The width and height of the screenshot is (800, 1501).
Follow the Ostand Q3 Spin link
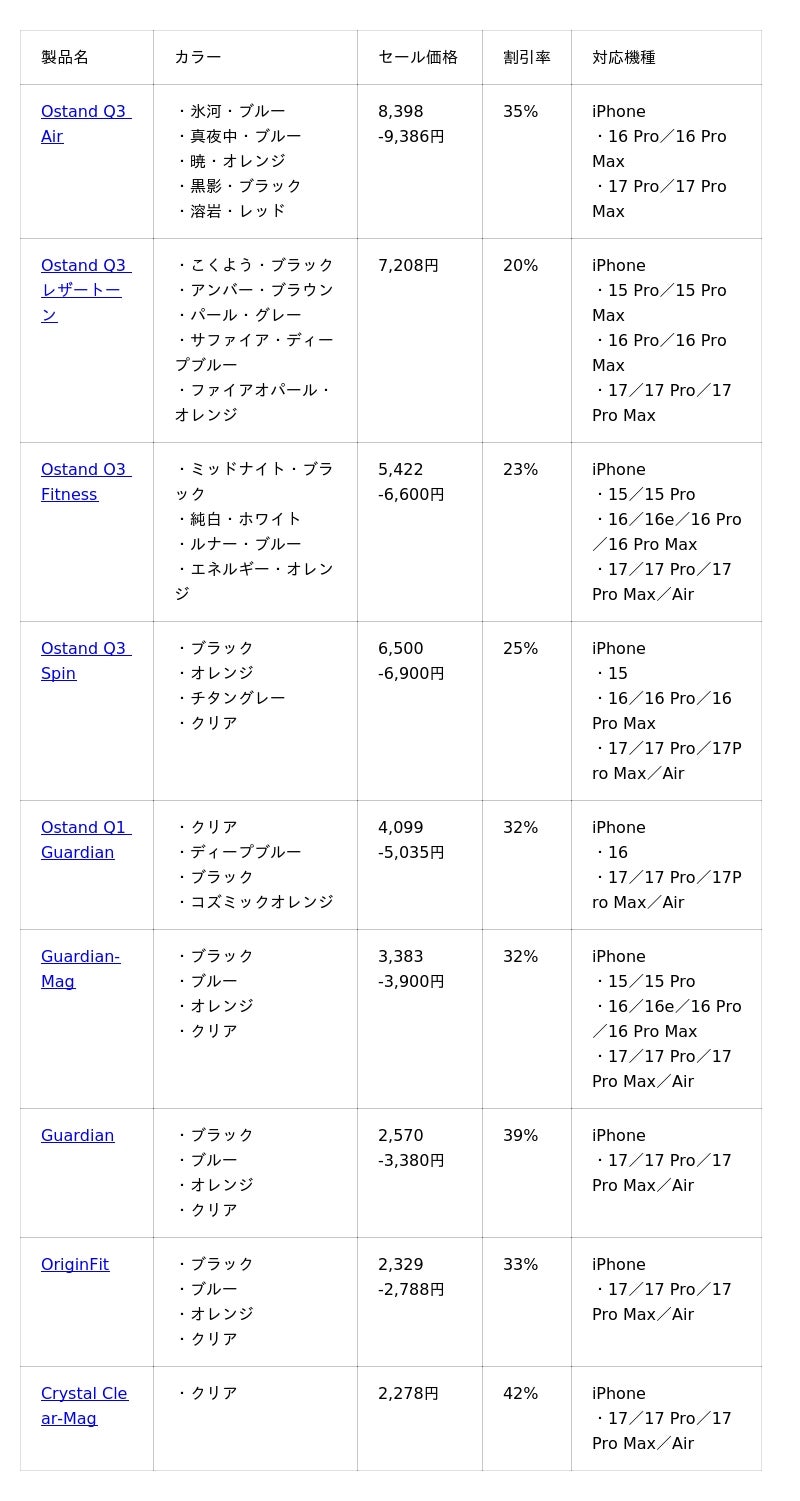coord(84,649)
